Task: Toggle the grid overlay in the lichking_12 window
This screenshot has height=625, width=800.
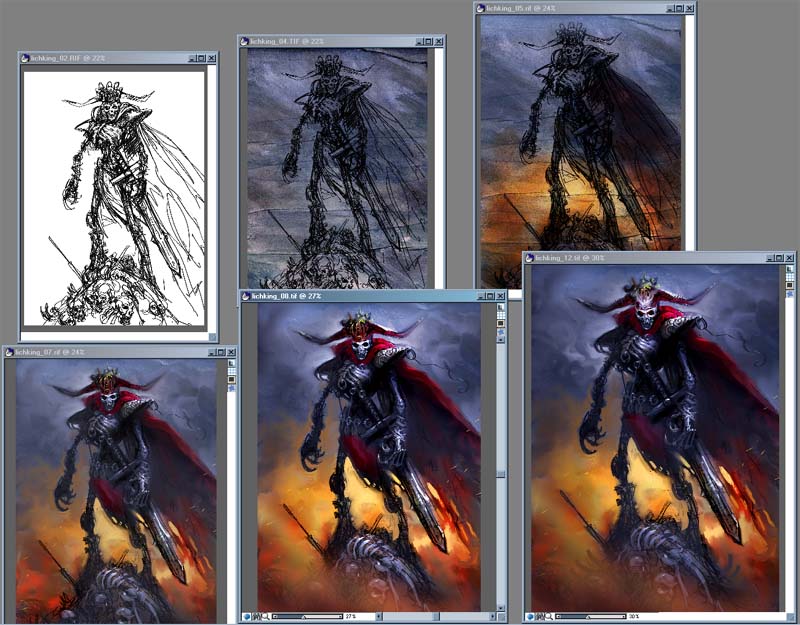Action: (790, 277)
